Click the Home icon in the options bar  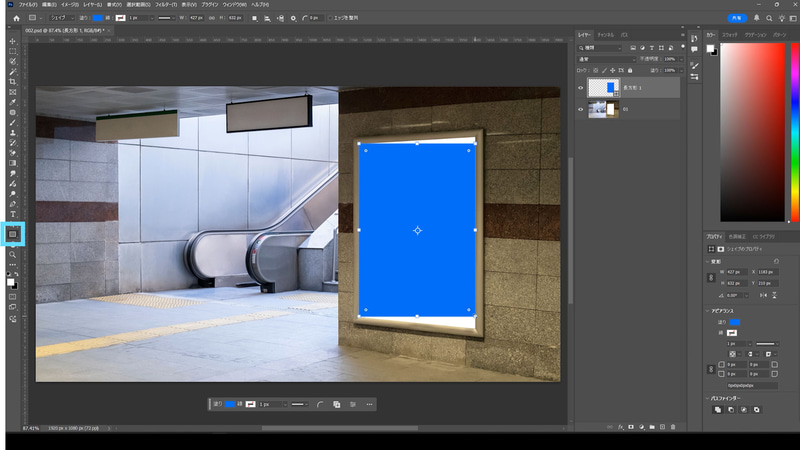[x=16, y=18]
